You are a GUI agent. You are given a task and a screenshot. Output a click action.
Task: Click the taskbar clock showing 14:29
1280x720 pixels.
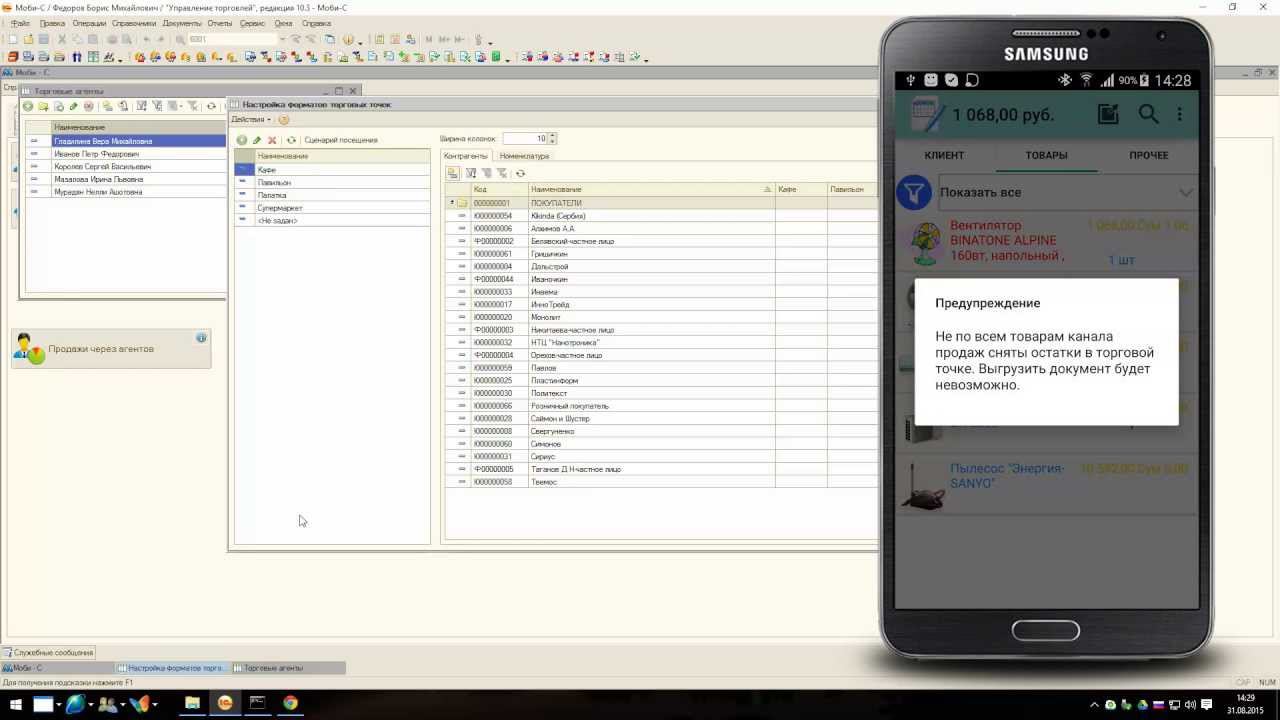tap(1245, 703)
